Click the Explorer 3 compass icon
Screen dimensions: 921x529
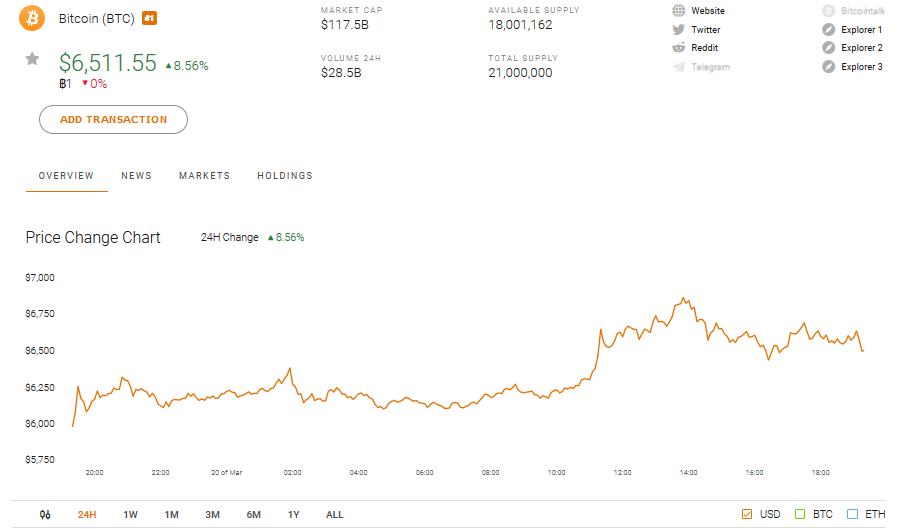click(x=828, y=67)
